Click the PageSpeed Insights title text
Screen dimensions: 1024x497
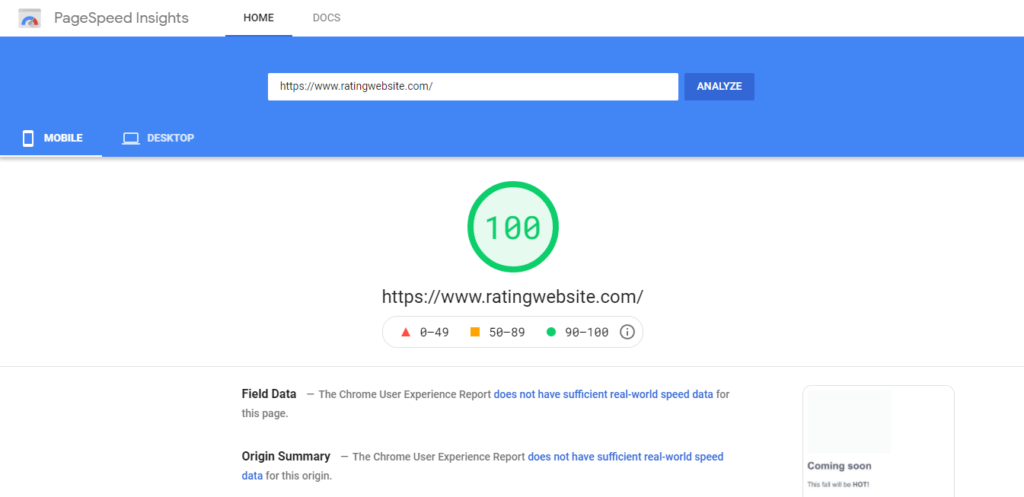coord(121,18)
